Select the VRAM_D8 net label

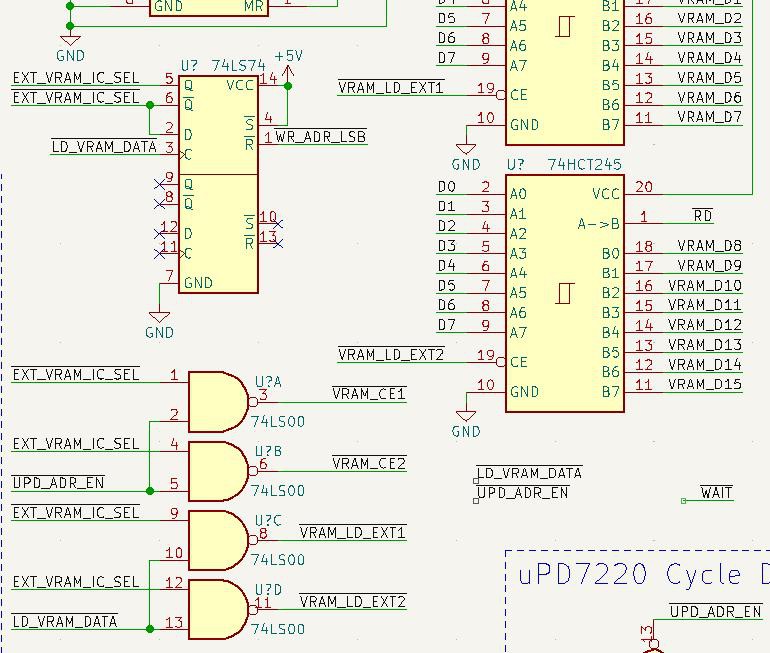point(709,245)
